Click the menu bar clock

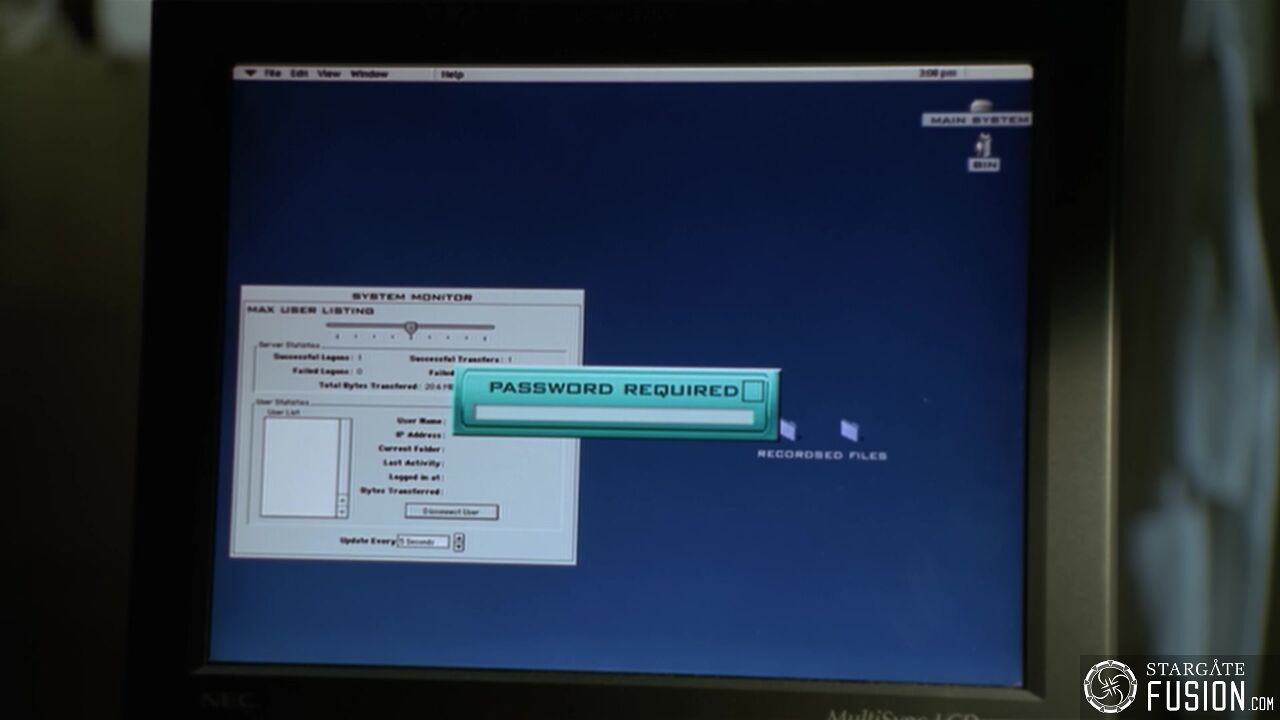pyautogui.click(x=937, y=73)
